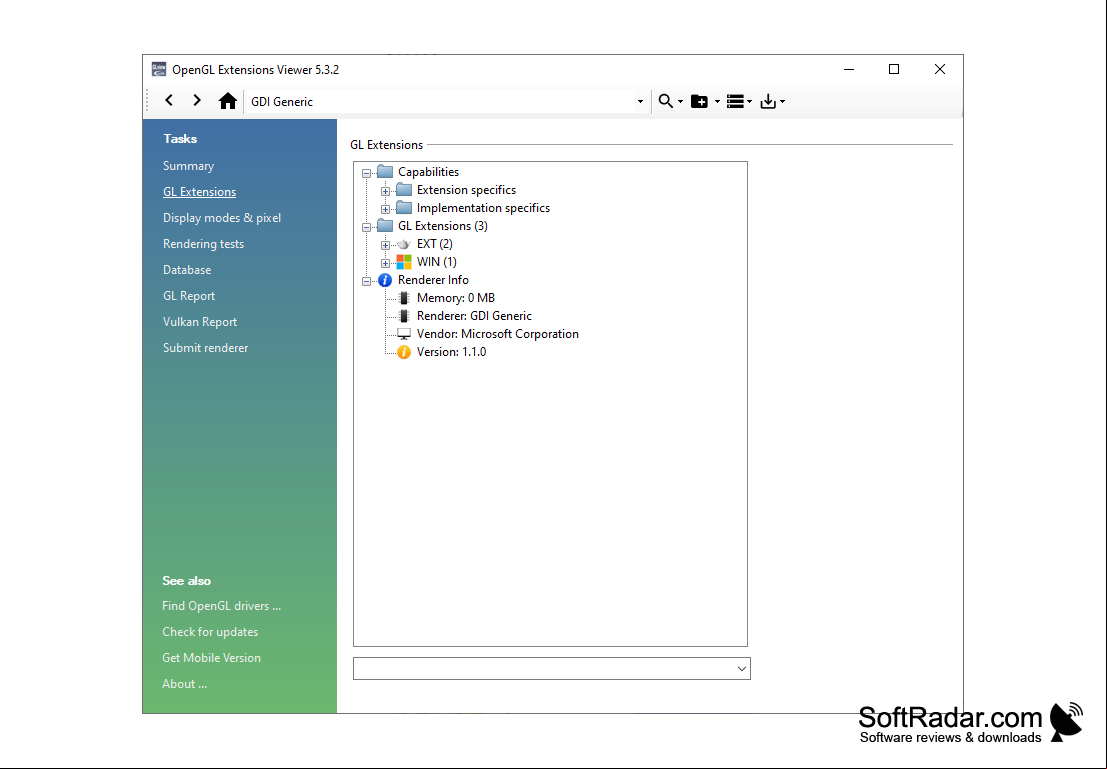Go back with the left arrow

169,100
